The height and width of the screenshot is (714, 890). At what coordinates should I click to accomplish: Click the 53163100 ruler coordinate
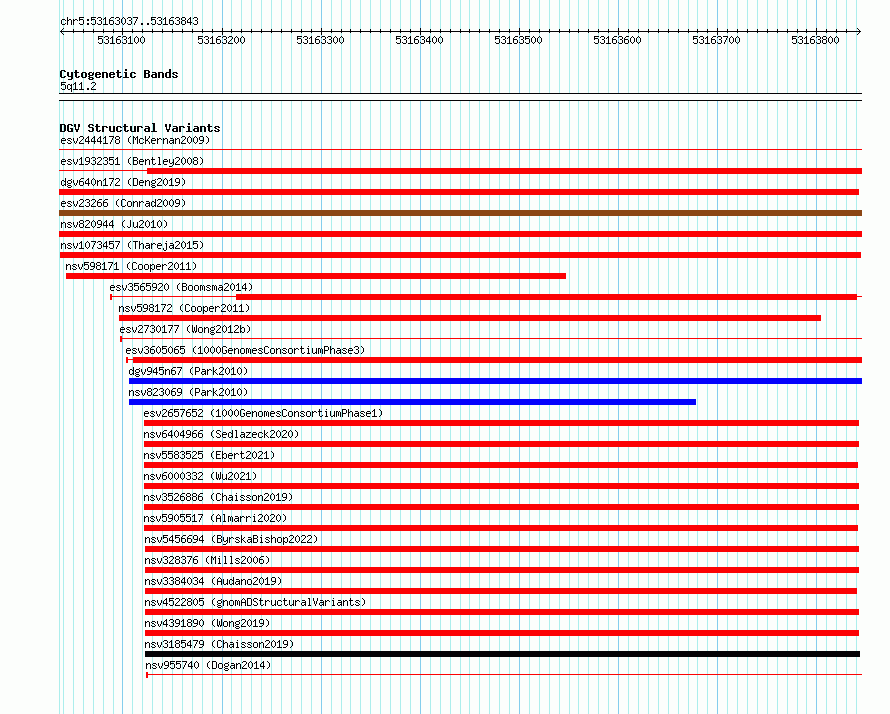pyautogui.click(x=121, y=40)
